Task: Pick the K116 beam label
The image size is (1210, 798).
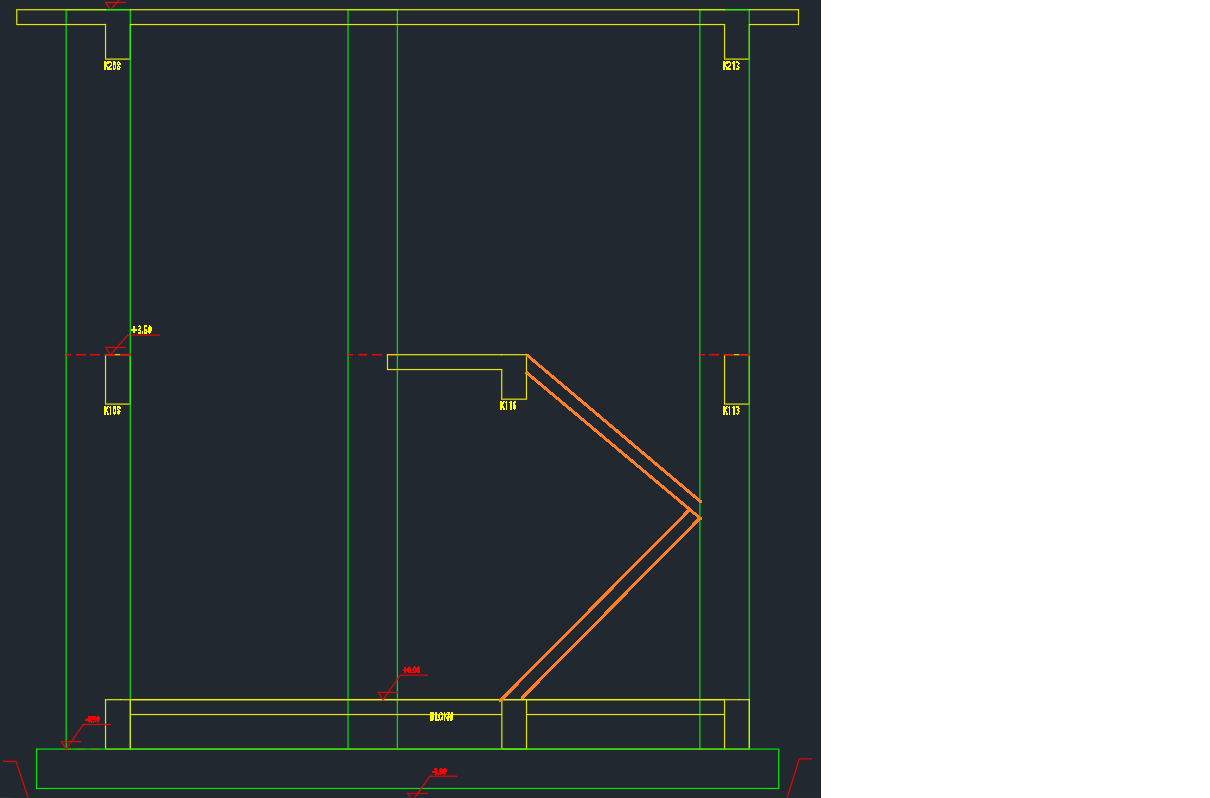Action: click(x=508, y=406)
